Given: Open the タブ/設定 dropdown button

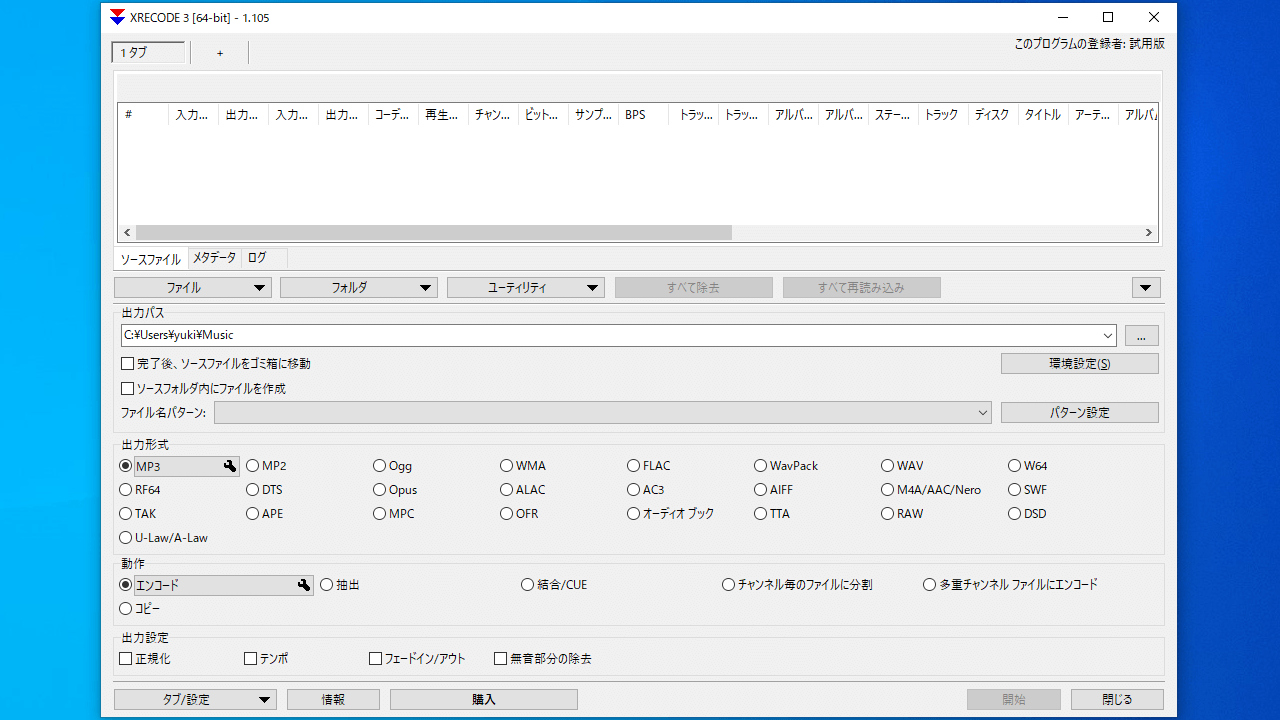Looking at the screenshot, I should [195, 700].
